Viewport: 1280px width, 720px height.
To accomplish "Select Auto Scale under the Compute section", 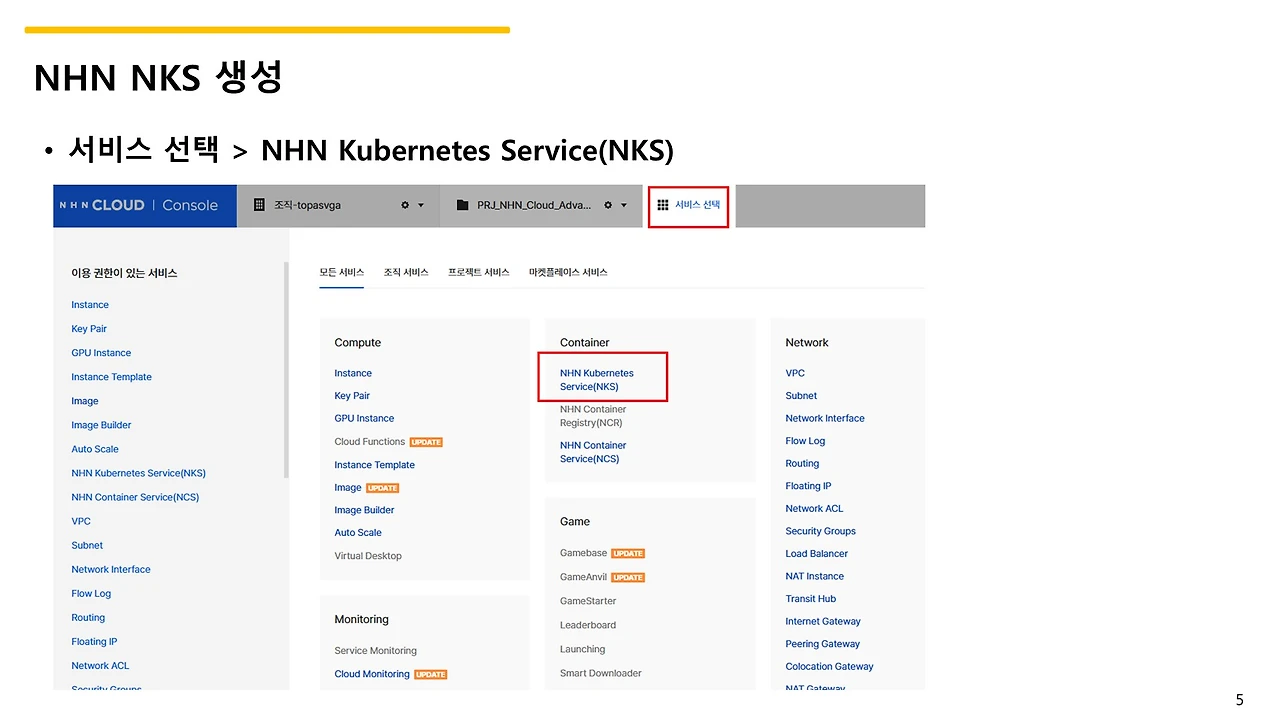I will pos(358,533).
